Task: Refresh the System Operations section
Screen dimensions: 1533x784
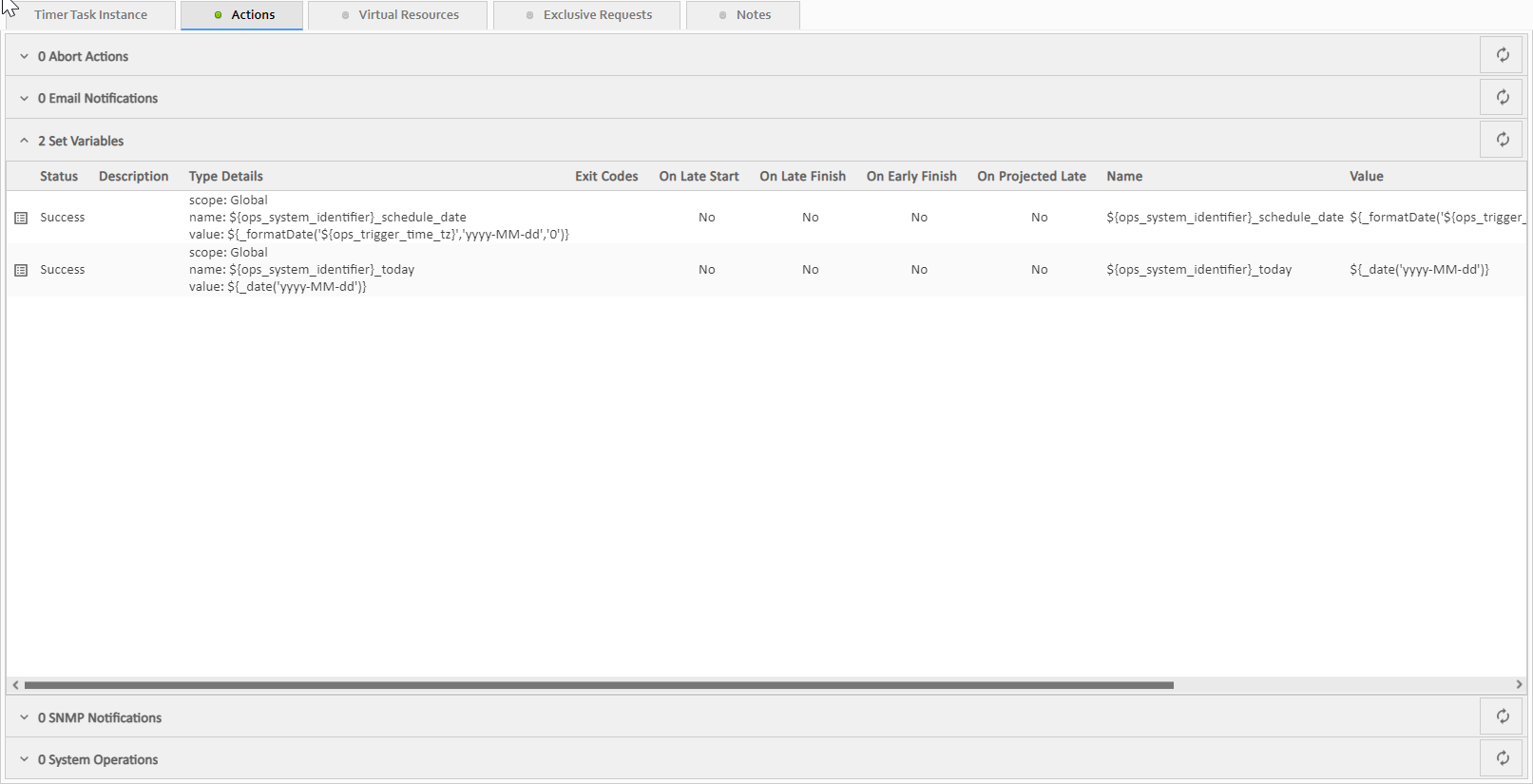Action: (1502, 758)
